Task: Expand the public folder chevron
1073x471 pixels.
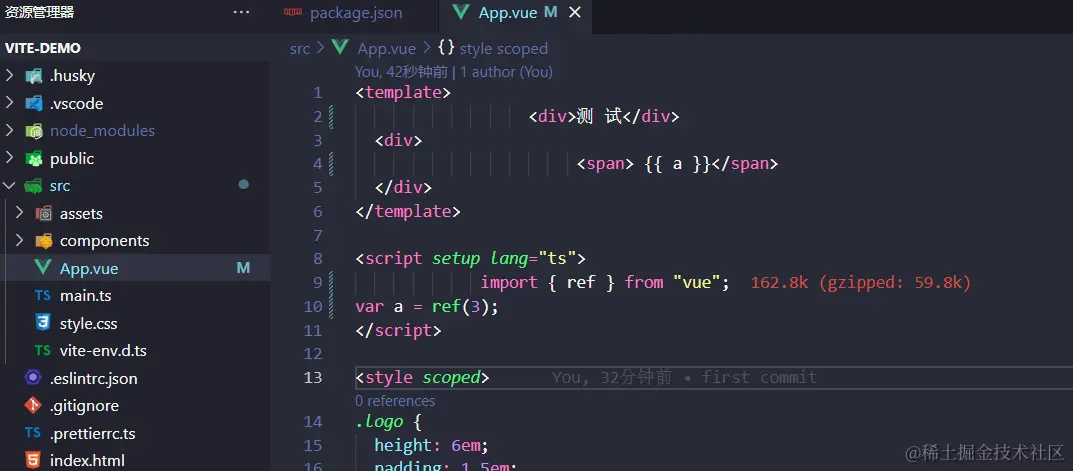Action: (10, 158)
